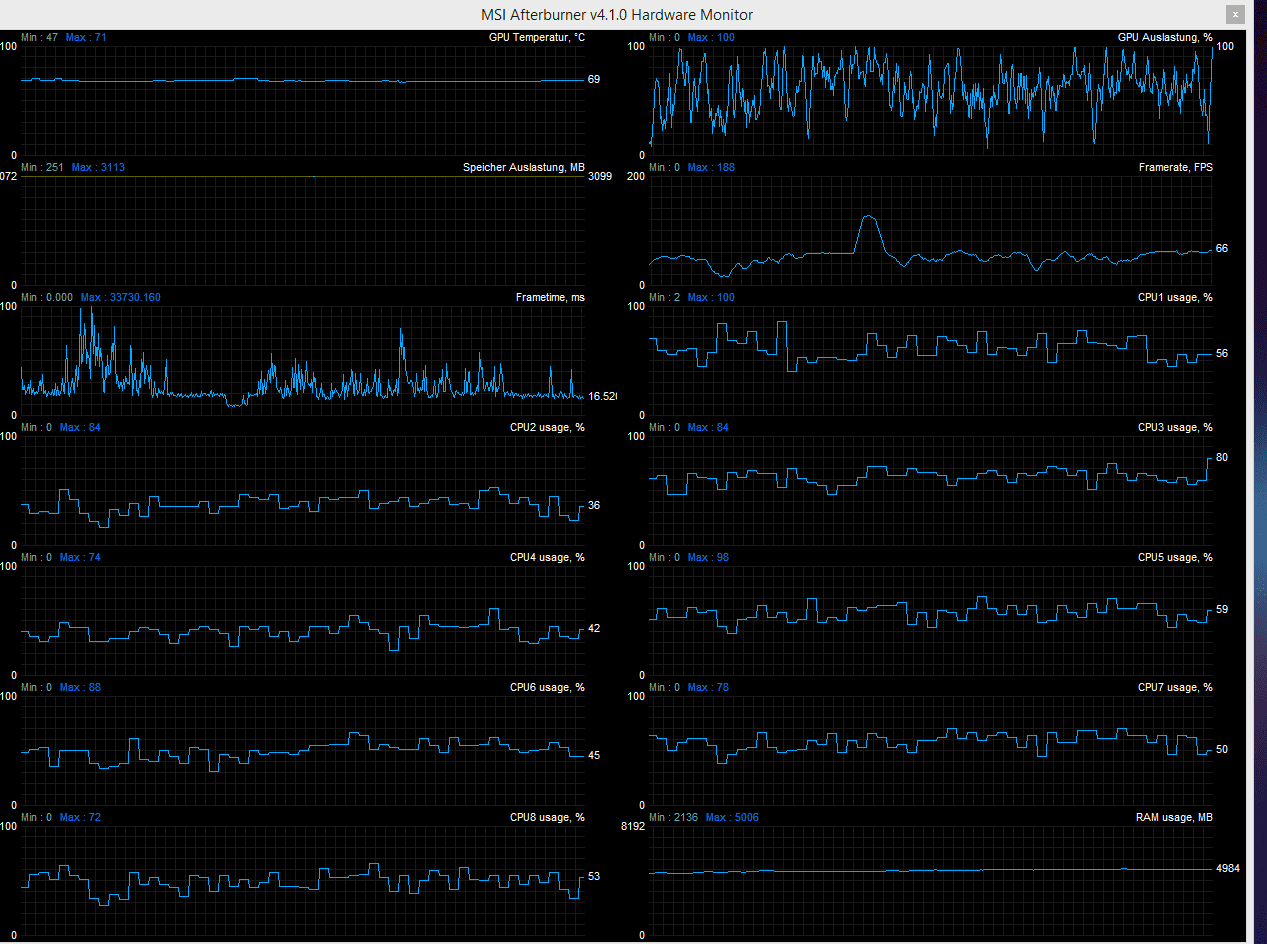
Task: Click the current CPU8 value 53
Action: pyautogui.click(x=594, y=876)
